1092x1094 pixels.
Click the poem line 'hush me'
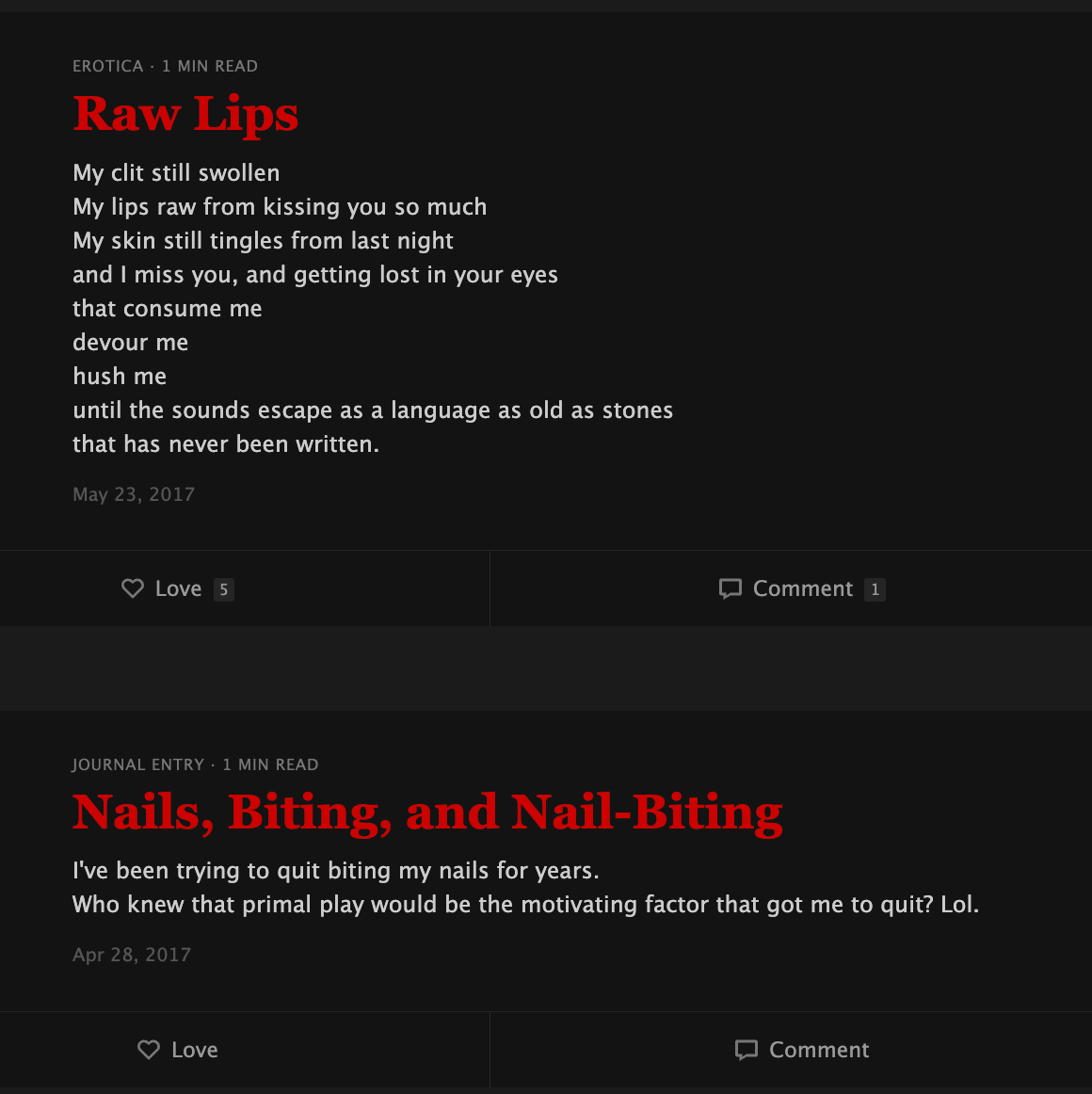pos(120,377)
